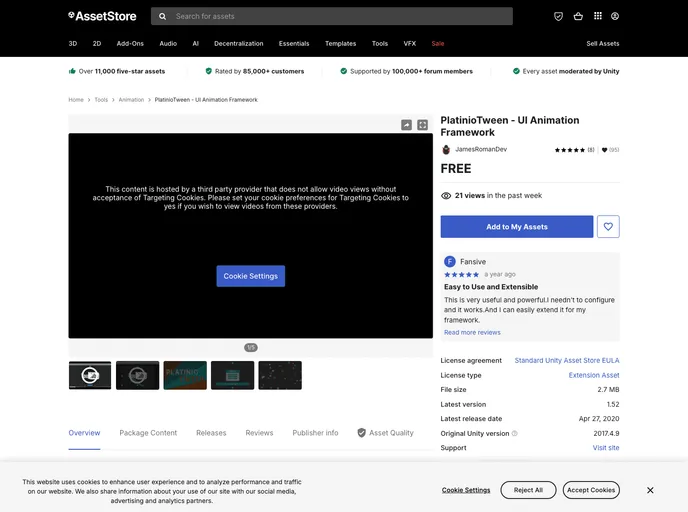Open the Tools category menu
Viewport: 688px width, 512px height.
(380, 43)
